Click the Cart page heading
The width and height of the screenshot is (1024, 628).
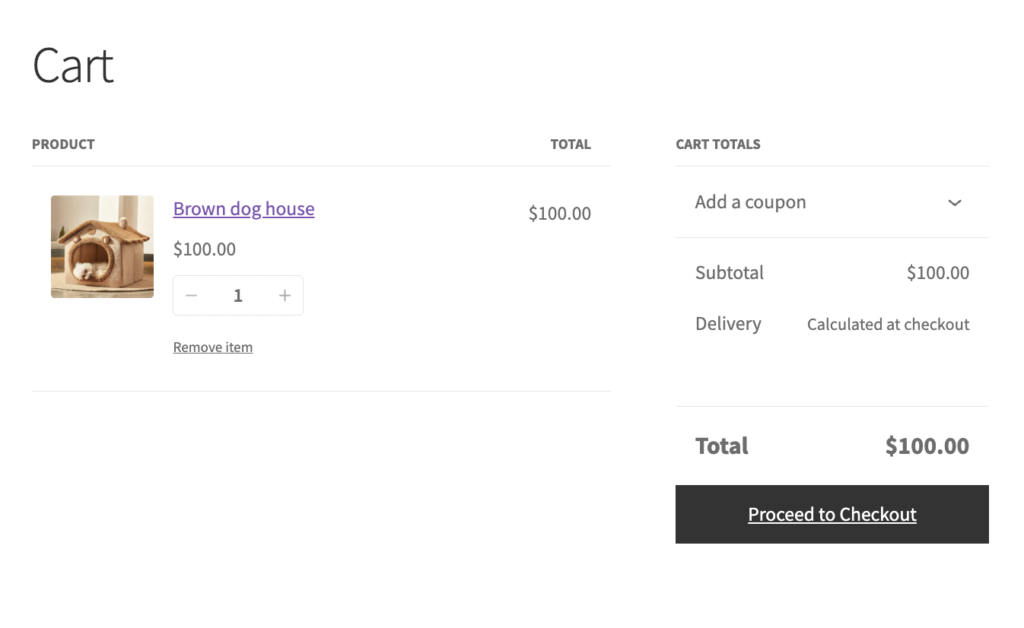pos(73,66)
